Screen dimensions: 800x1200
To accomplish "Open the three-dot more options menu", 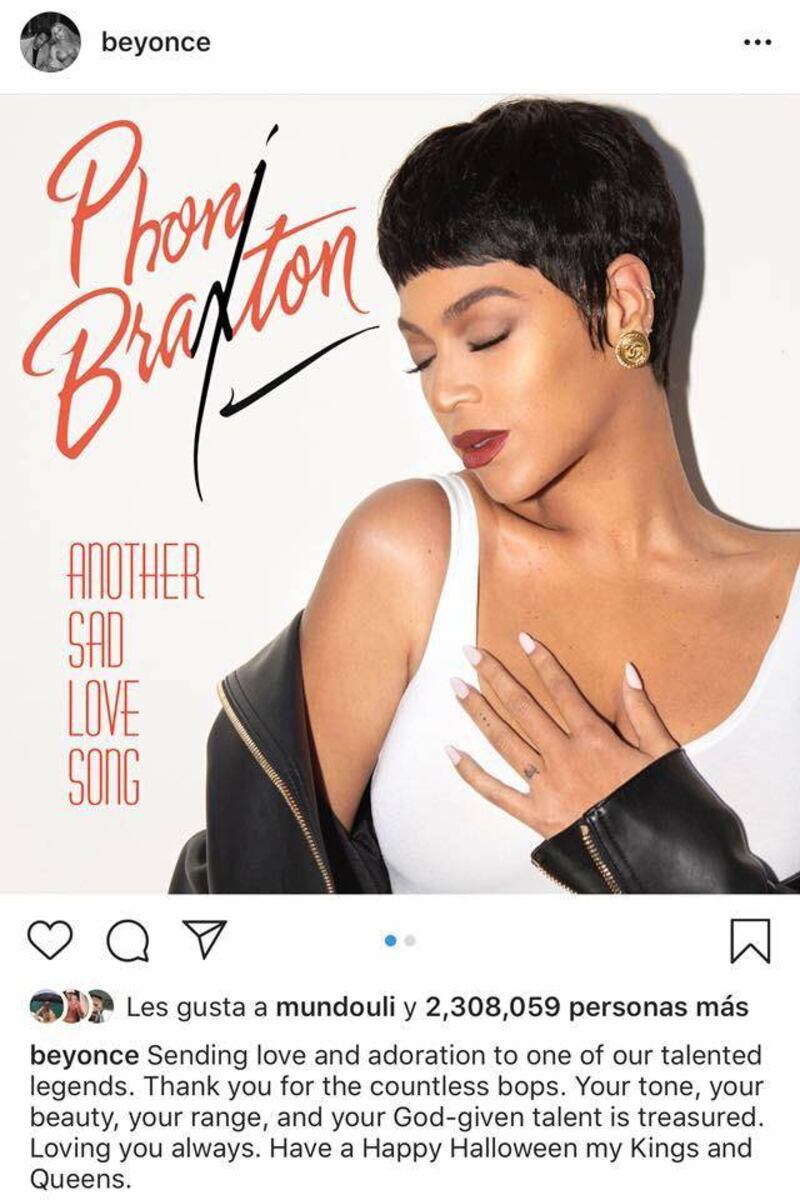I will (x=759, y=43).
